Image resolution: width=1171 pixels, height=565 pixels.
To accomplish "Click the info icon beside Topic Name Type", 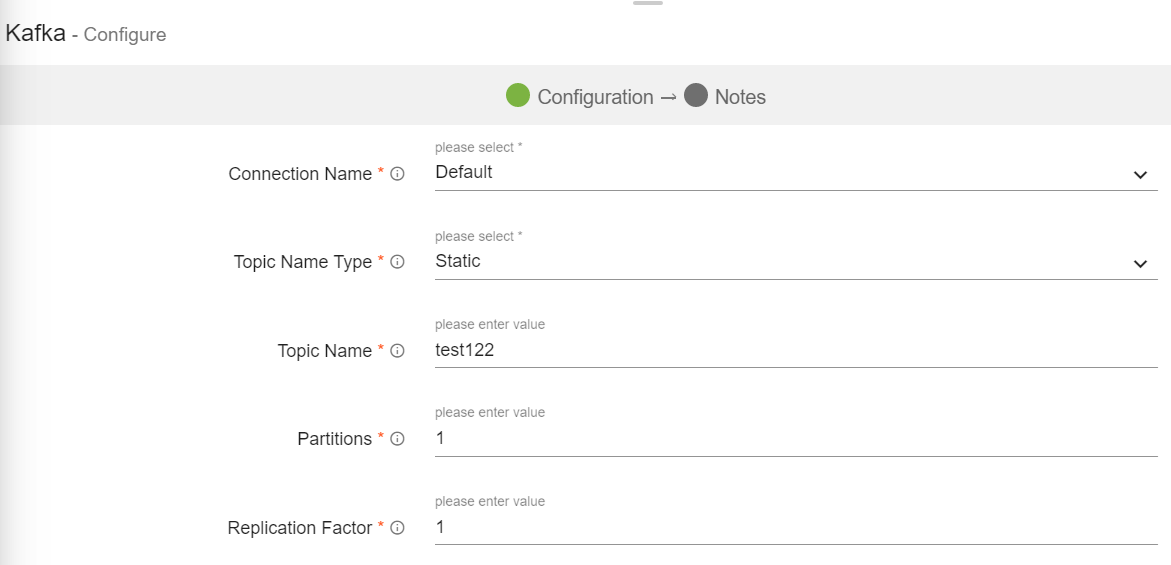I will 397,262.
